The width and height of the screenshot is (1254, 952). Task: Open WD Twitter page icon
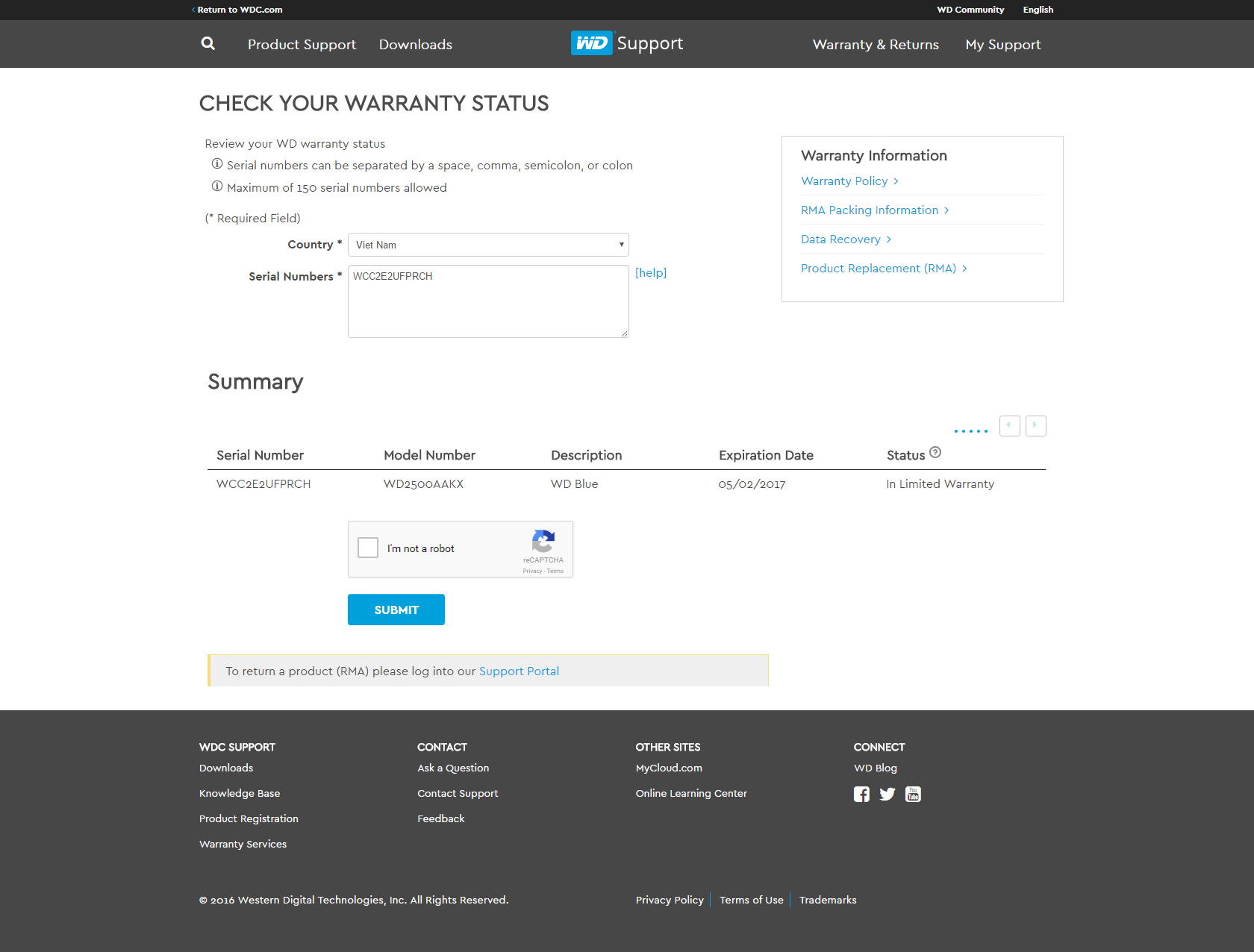tap(887, 795)
